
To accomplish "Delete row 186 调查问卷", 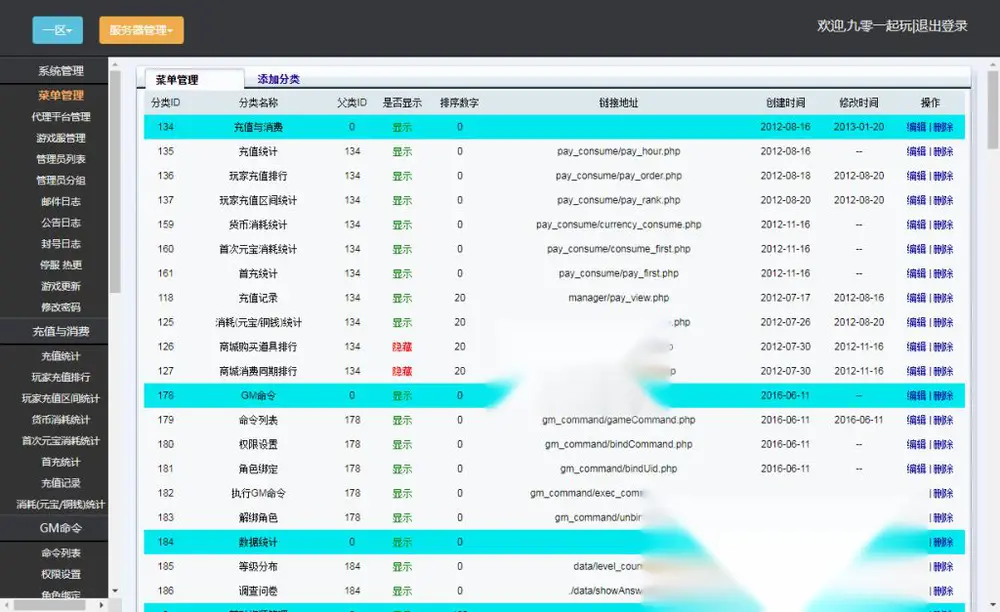I will click(943, 591).
